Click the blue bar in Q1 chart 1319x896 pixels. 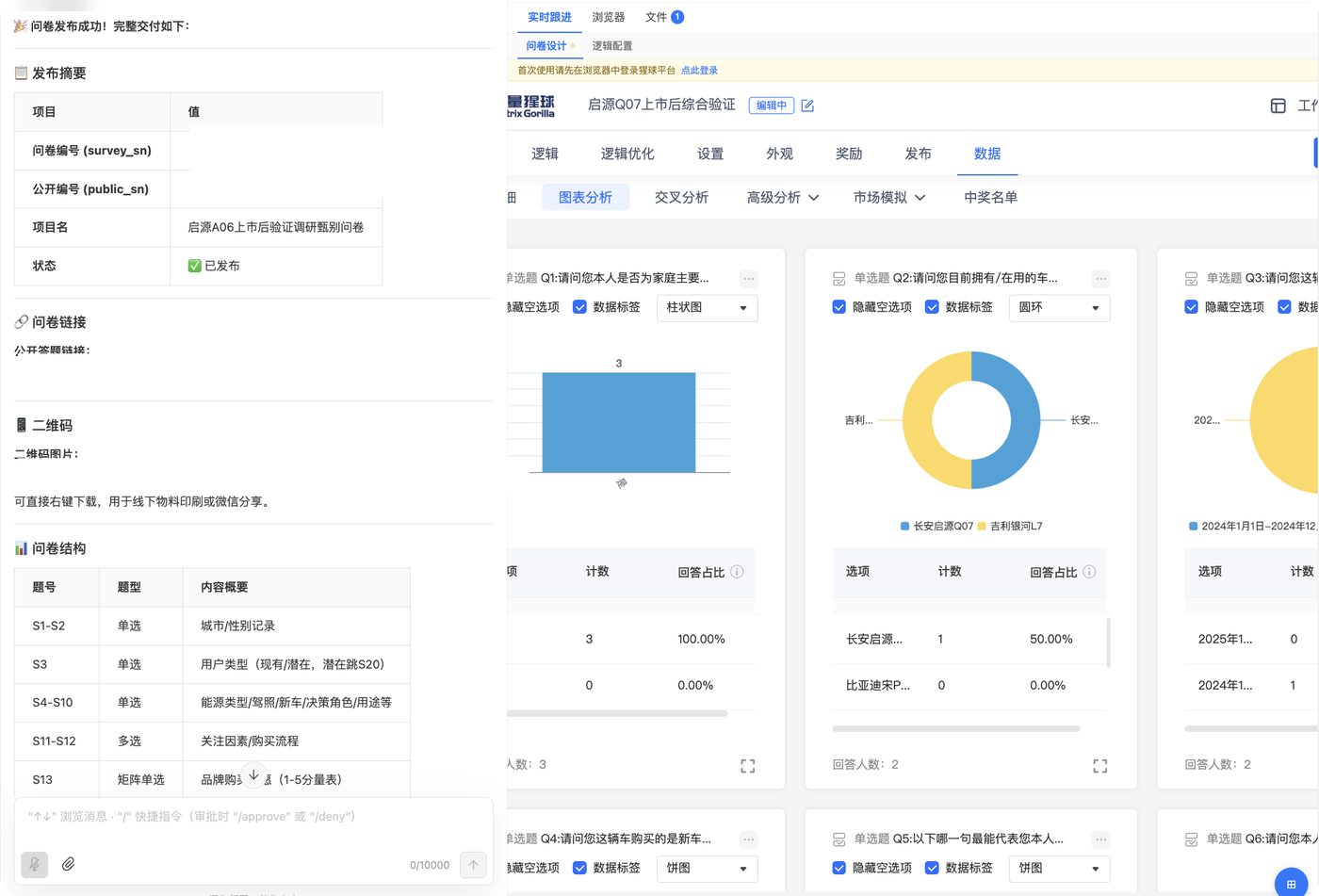point(619,422)
